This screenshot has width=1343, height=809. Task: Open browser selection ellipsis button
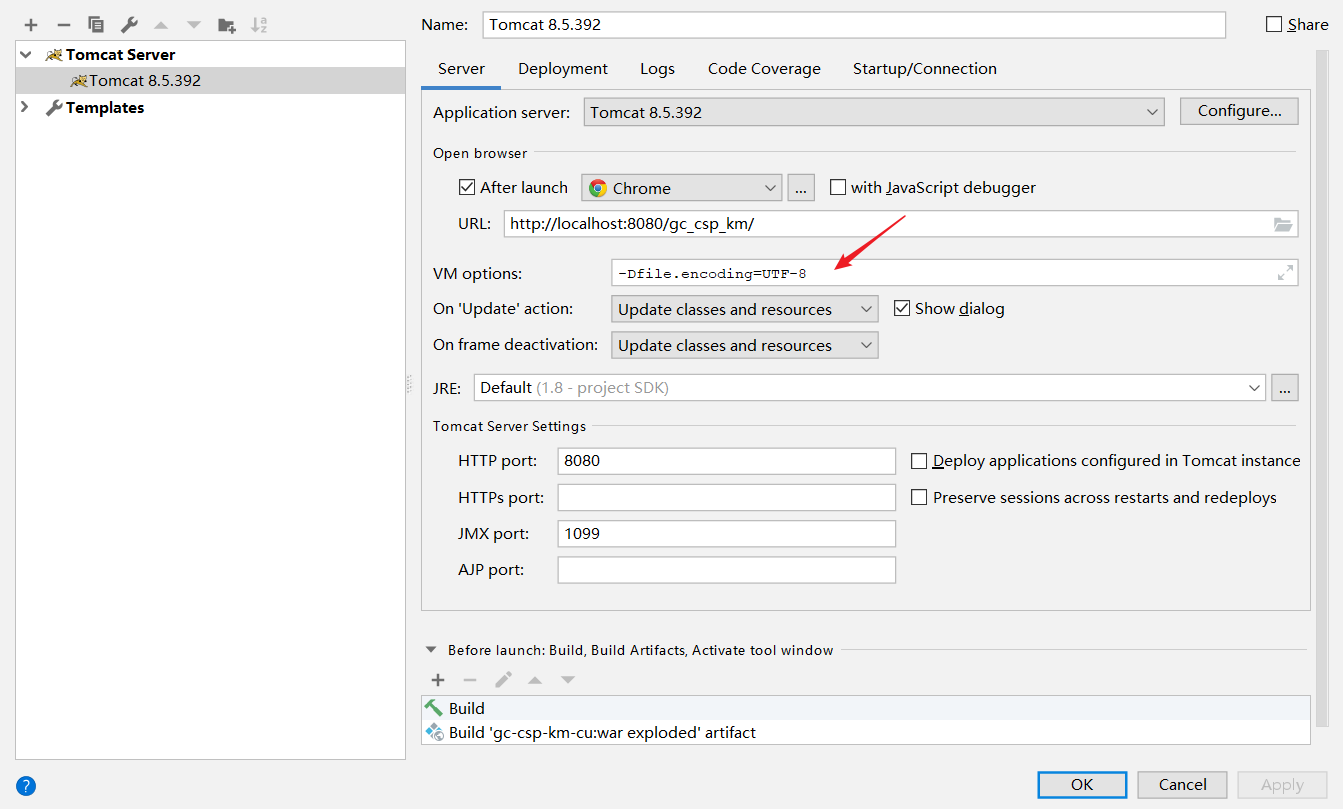[x=801, y=187]
